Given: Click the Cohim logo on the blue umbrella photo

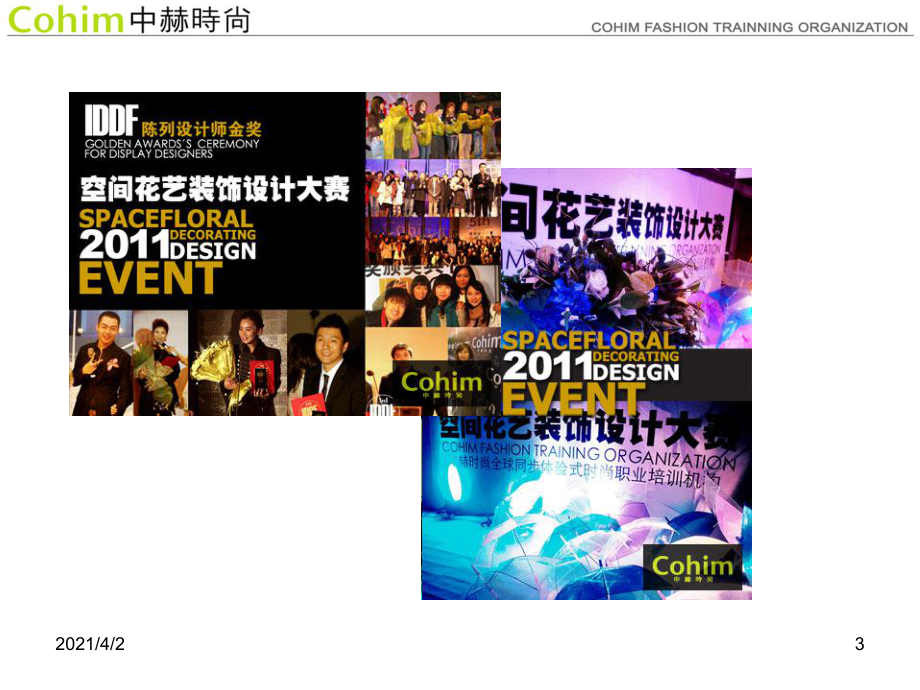Looking at the screenshot, I should [x=692, y=567].
